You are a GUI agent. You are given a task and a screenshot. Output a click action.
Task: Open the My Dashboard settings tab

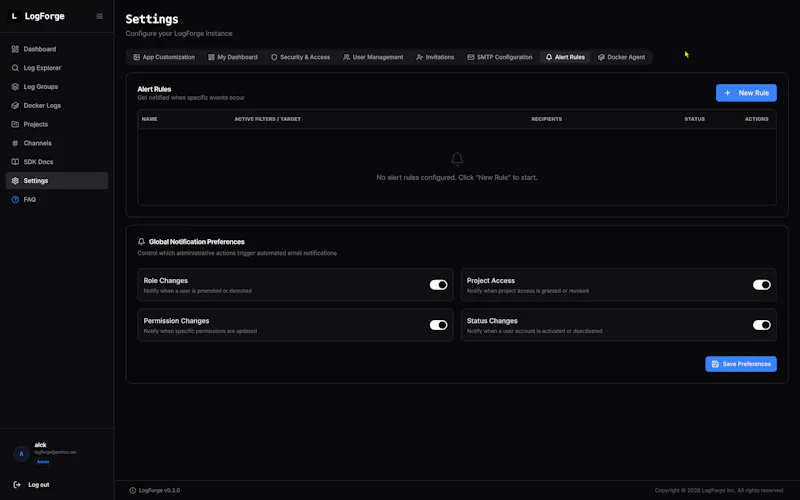pos(233,57)
